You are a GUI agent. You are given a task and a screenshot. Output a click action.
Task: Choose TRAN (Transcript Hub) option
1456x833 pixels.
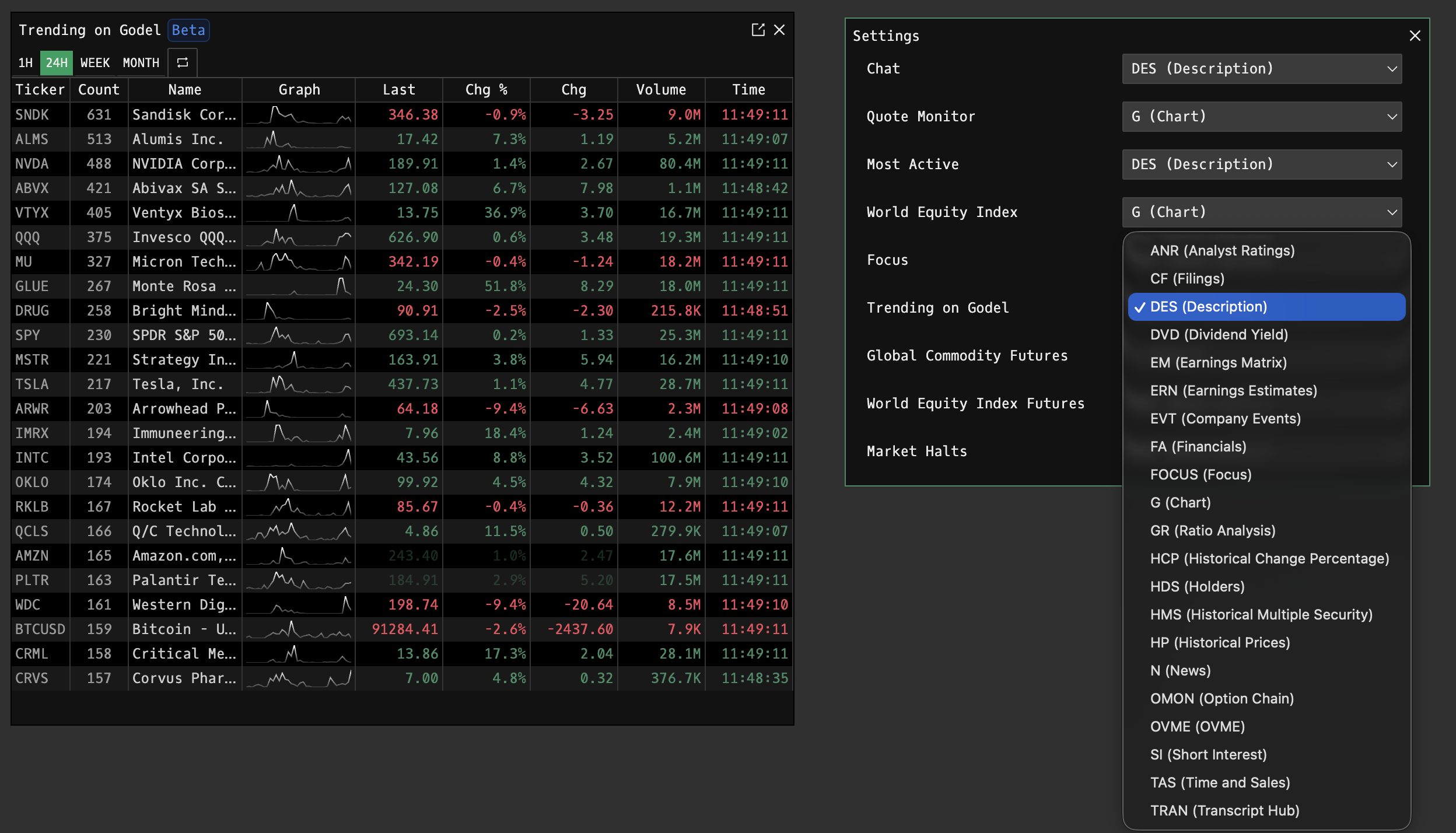point(1266,811)
